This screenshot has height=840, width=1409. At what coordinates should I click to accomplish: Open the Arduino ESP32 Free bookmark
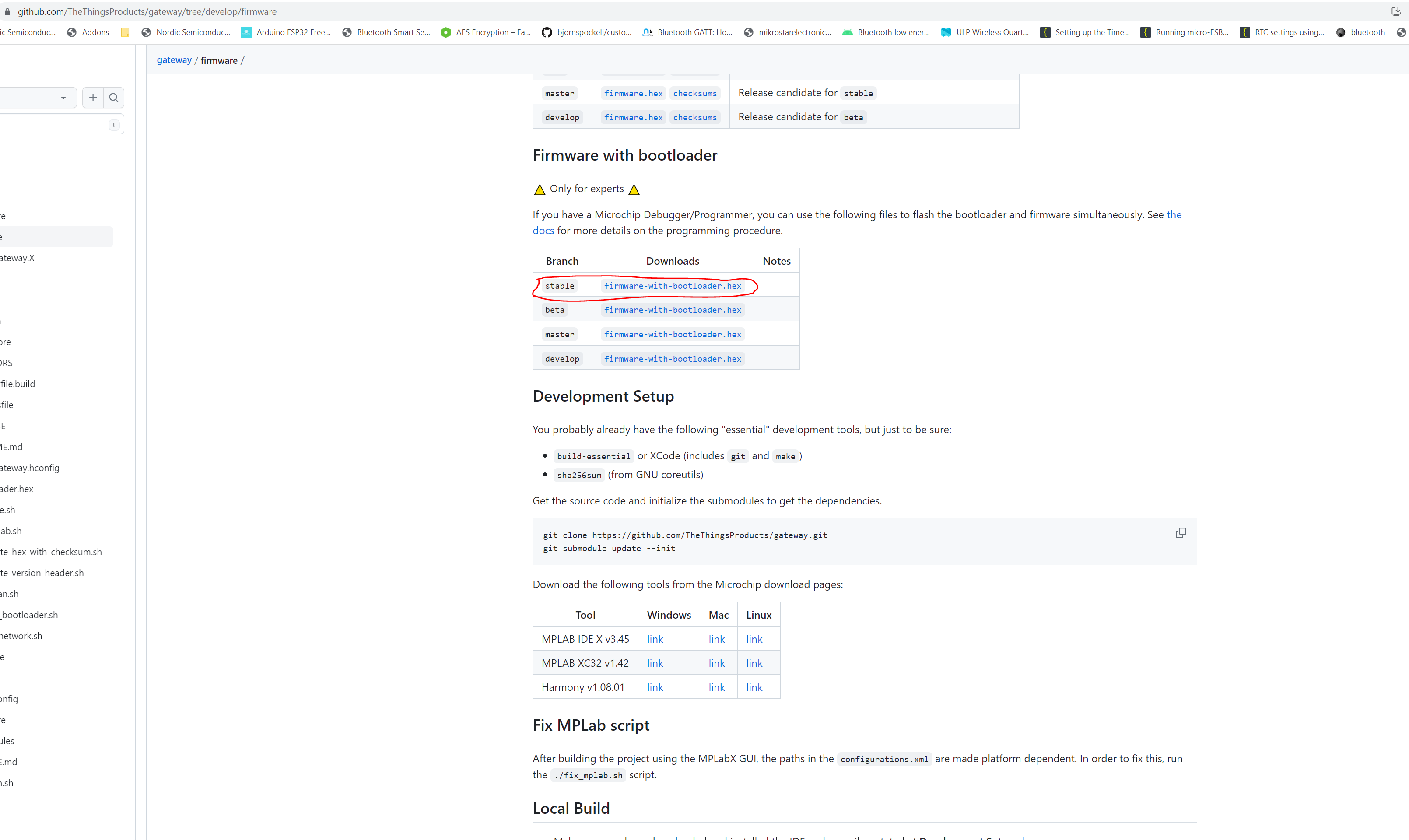click(287, 32)
